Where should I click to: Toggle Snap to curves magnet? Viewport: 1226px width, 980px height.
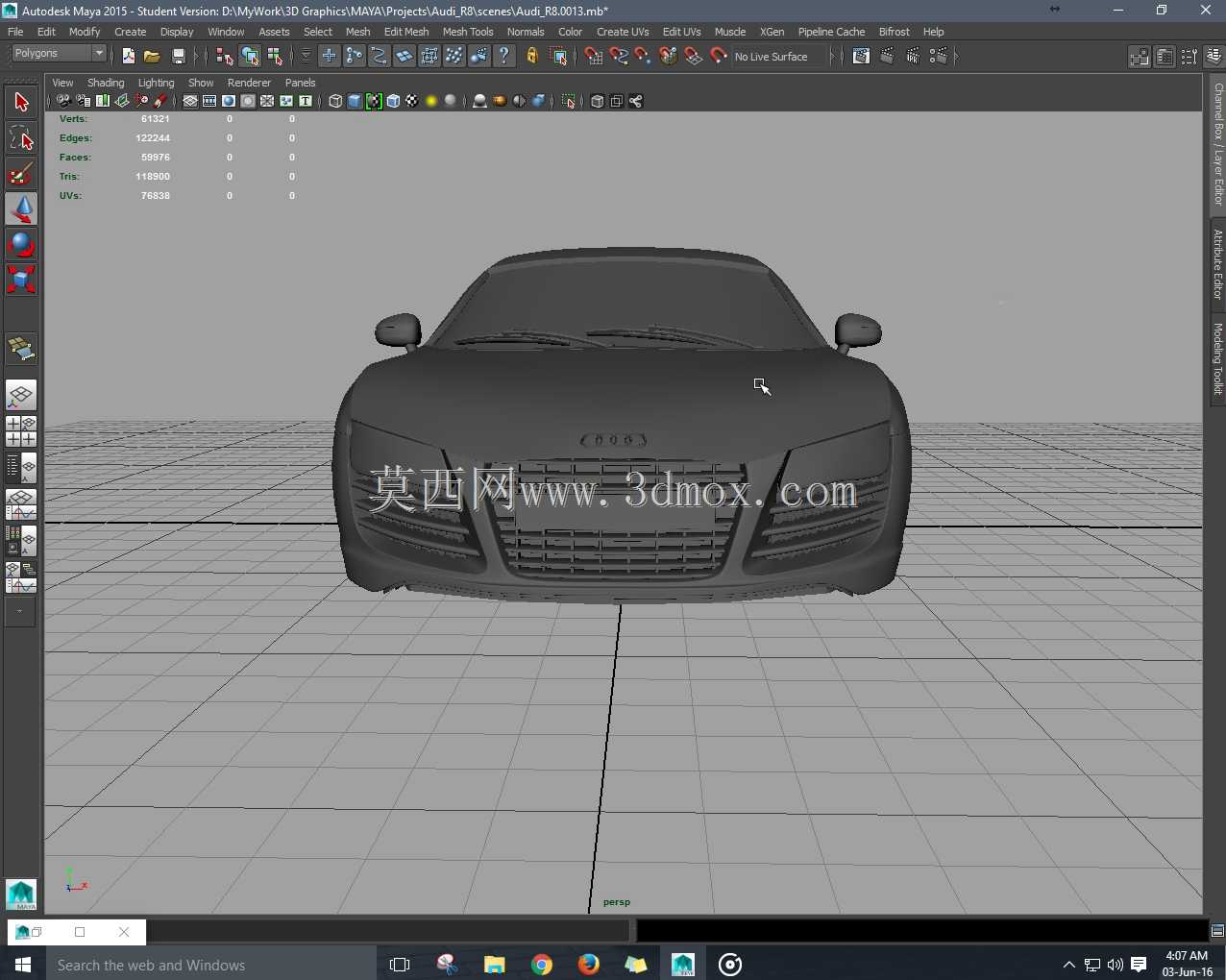[619, 57]
